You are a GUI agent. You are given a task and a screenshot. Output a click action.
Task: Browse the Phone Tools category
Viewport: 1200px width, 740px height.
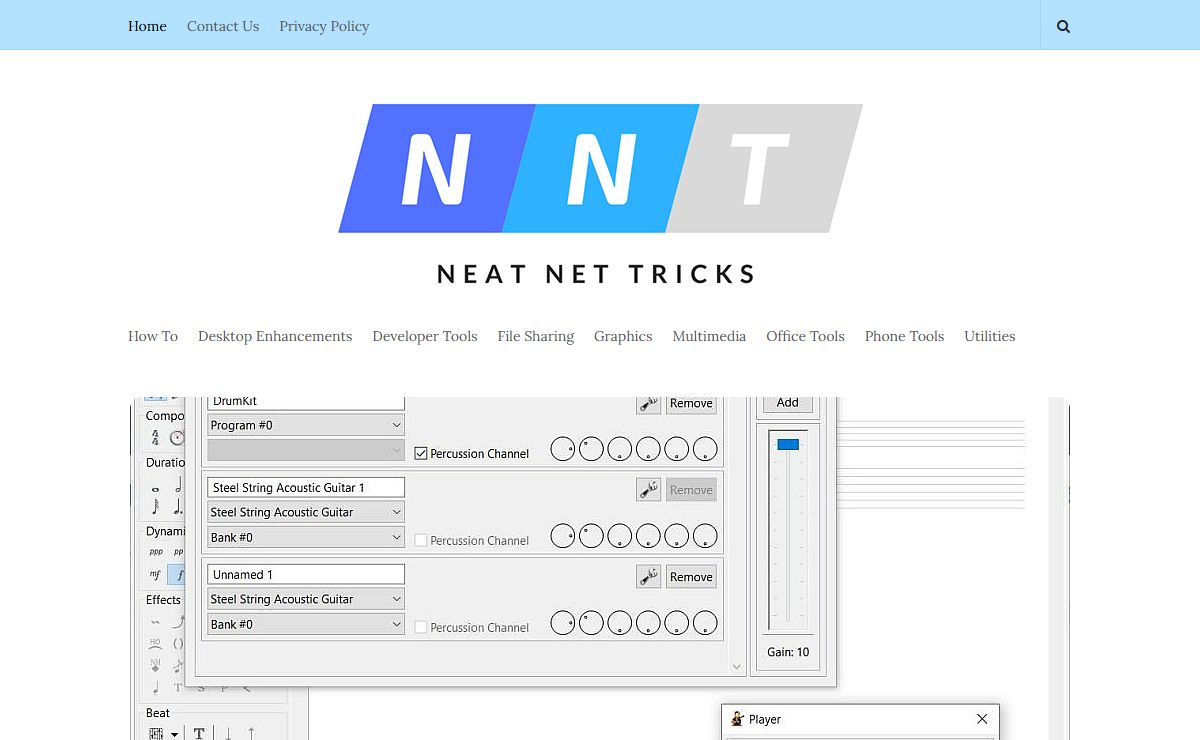[905, 336]
